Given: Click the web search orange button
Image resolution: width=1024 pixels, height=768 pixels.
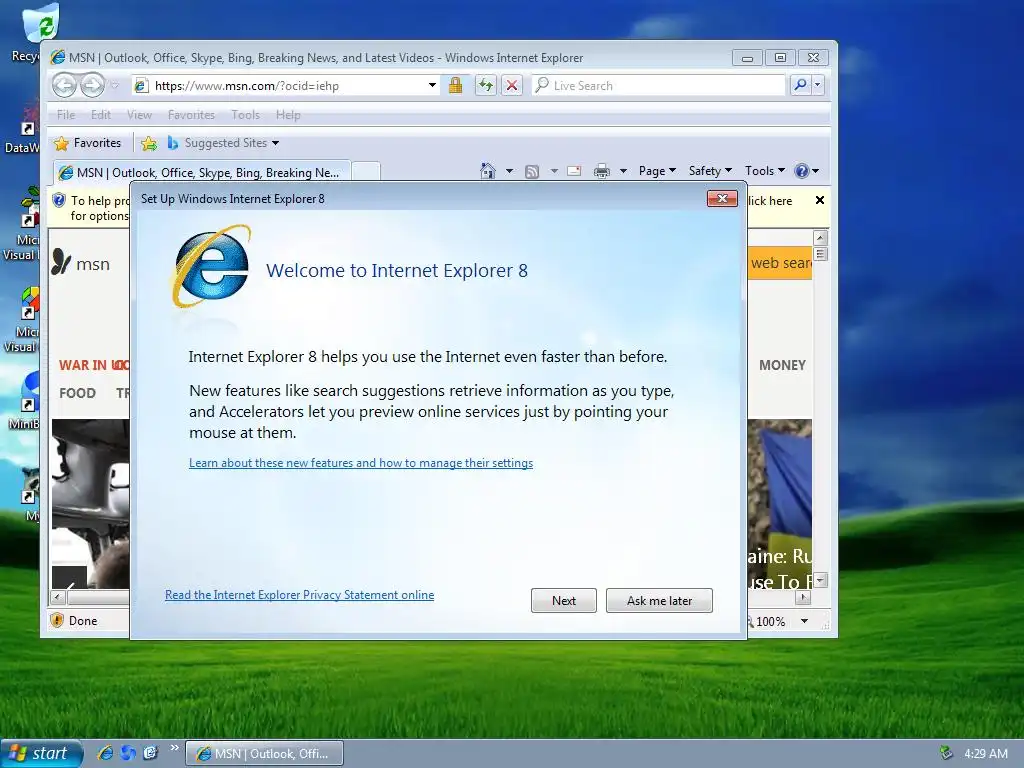Looking at the screenshot, I should tap(780, 263).
